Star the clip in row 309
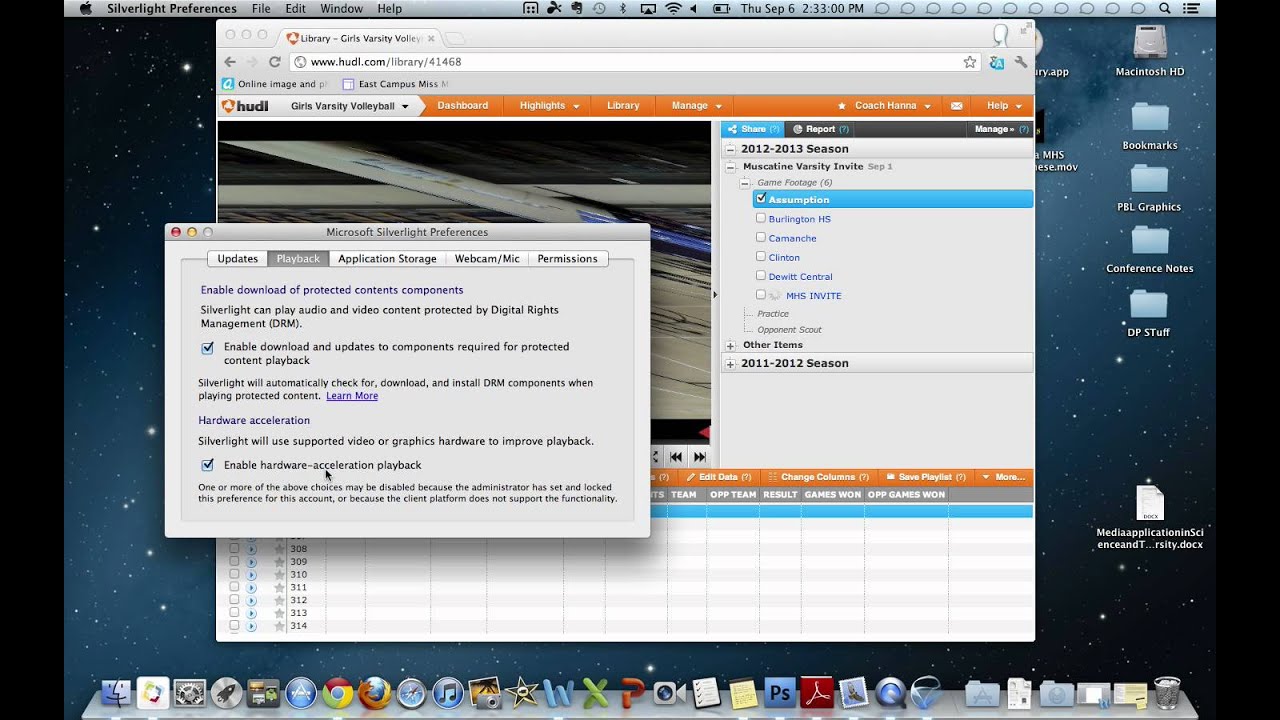 (x=280, y=562)
